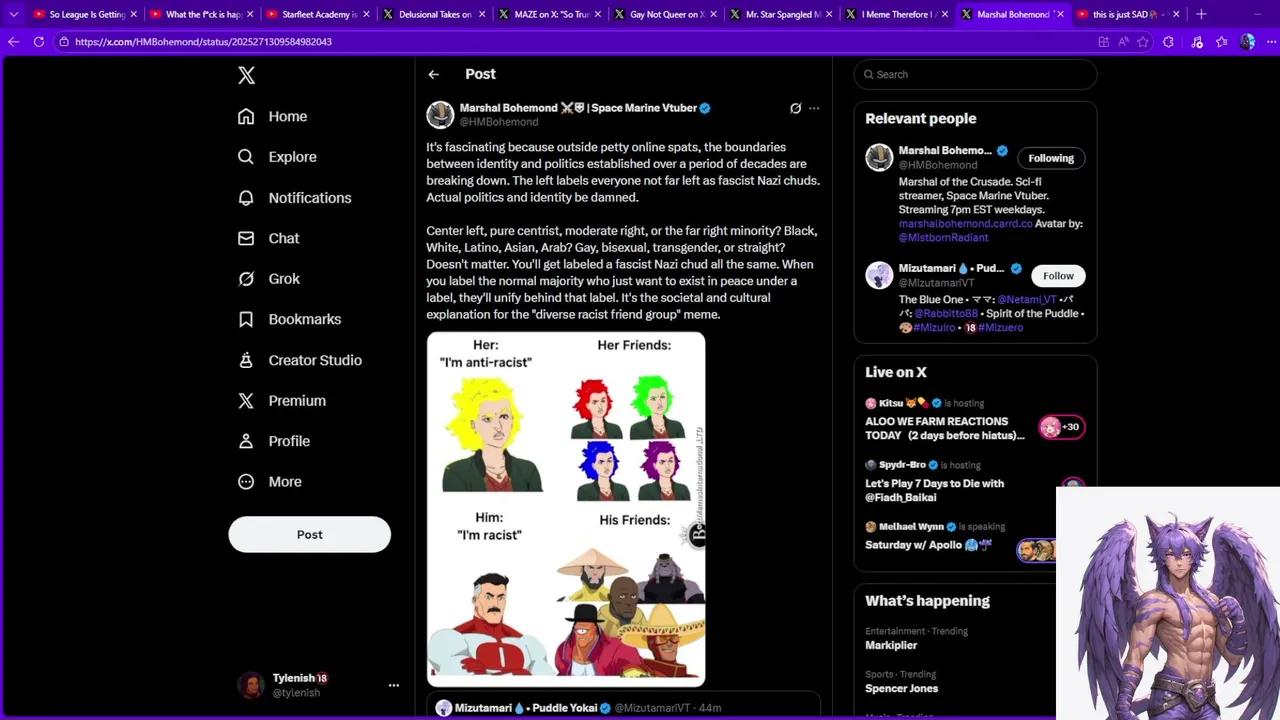Add this page to favorites with the star
Screen dimensions: 1280x720
1143,42
